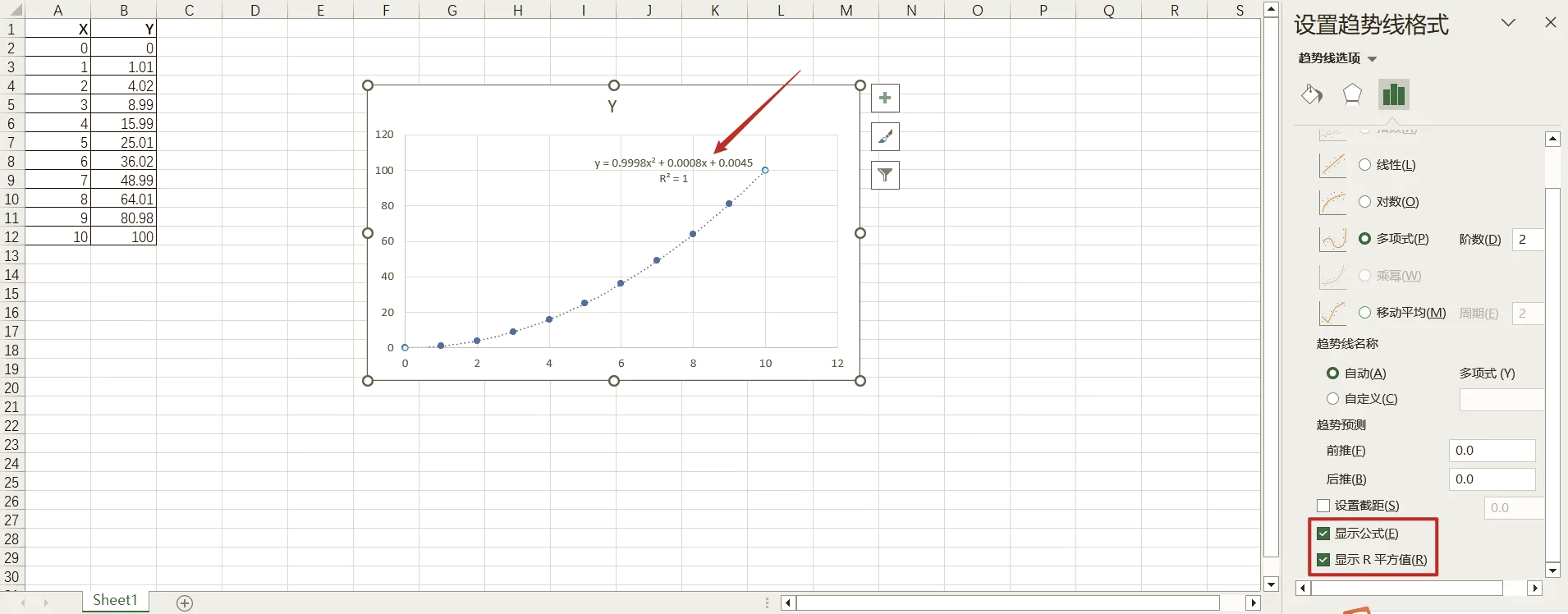Select row 12 header
This screenshot has width=1568, height=614.
[11, 237]
